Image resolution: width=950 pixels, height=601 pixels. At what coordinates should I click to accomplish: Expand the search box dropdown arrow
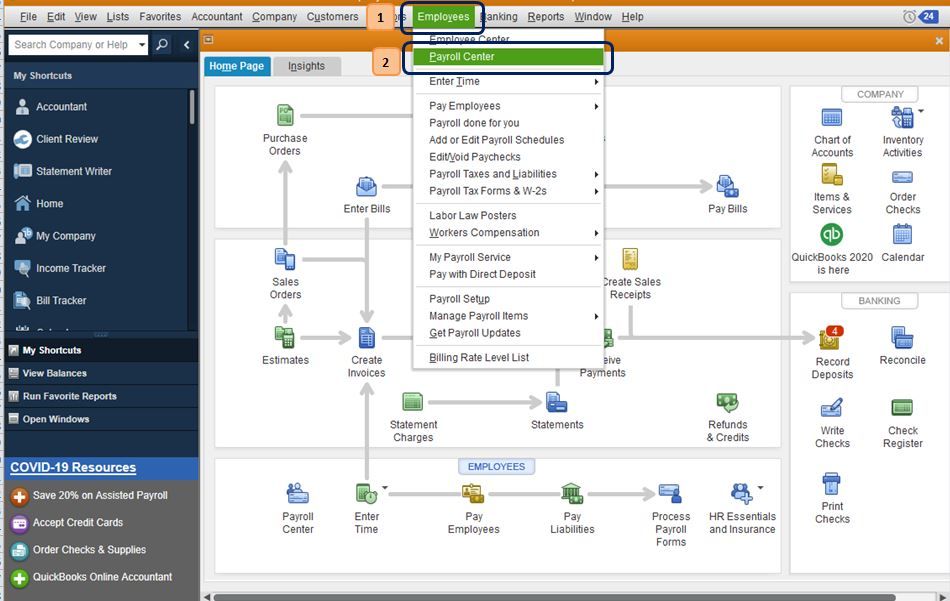141,44
